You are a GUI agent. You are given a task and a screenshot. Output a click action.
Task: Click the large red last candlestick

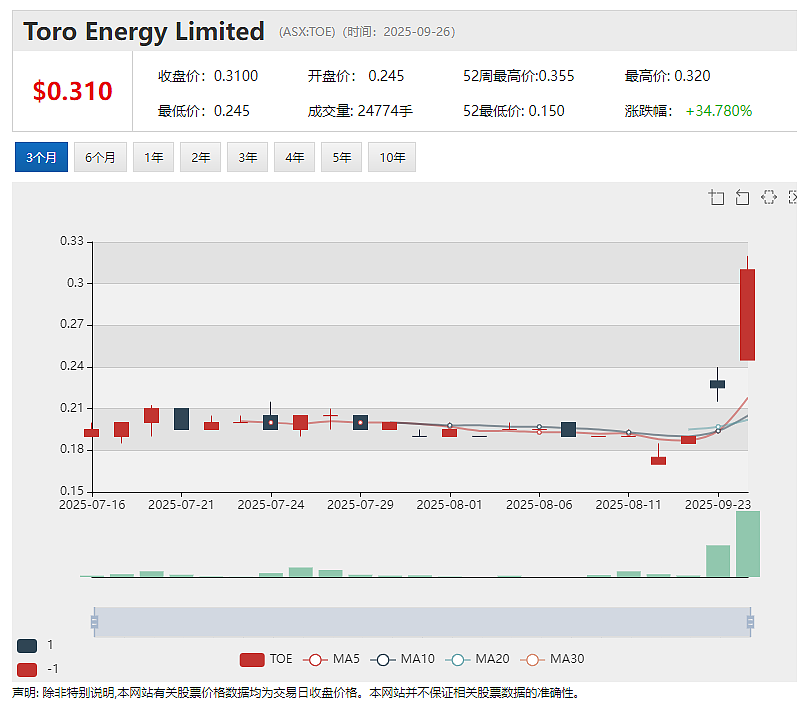click(x=747, y=315)
